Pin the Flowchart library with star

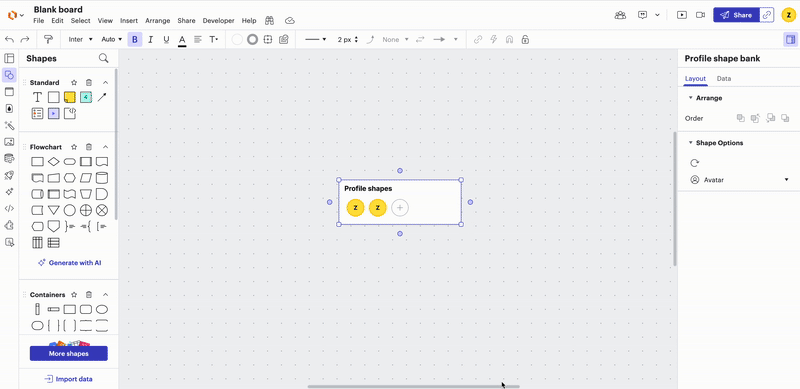(74, 147)
